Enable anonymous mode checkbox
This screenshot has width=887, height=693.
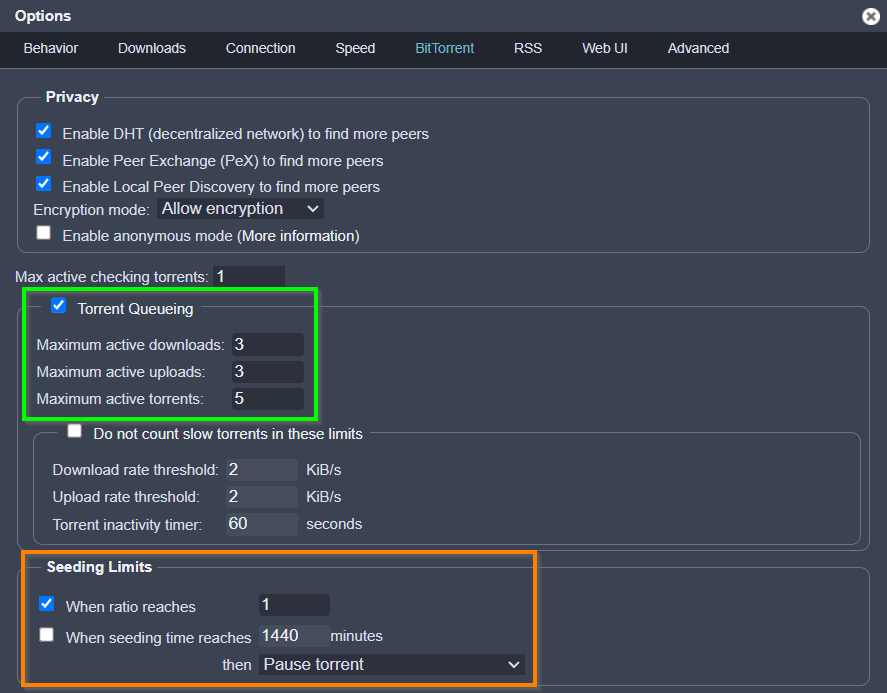tap(44, 233)
